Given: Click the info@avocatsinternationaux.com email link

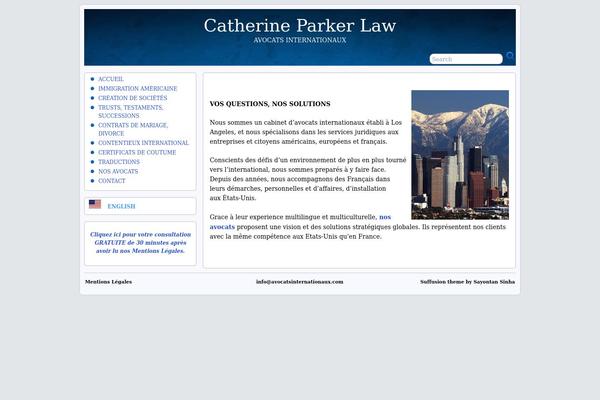Looking at the screenshot, I should point(300,282).
